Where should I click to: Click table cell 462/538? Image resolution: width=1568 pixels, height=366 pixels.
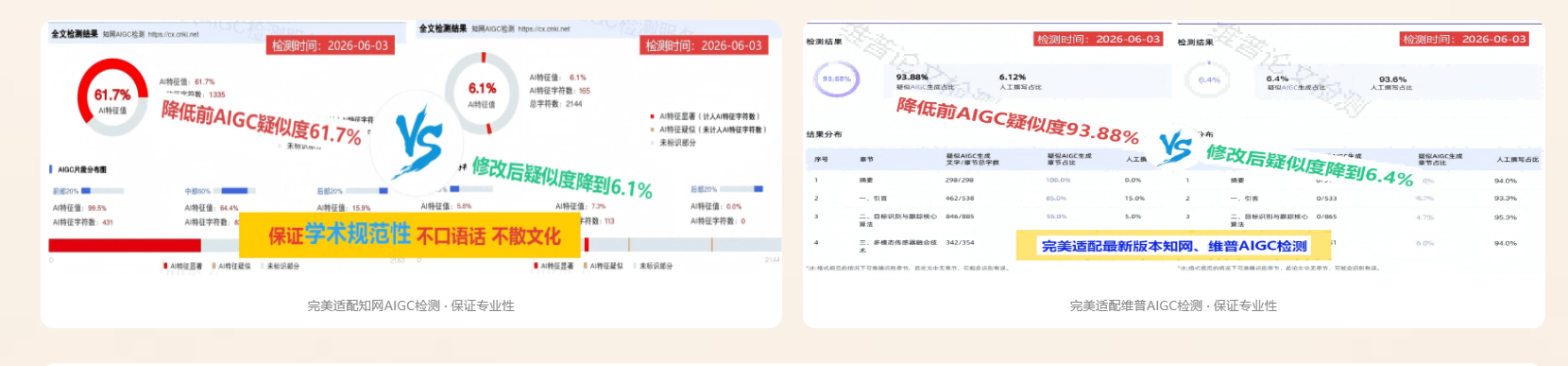tap(960, 199)
